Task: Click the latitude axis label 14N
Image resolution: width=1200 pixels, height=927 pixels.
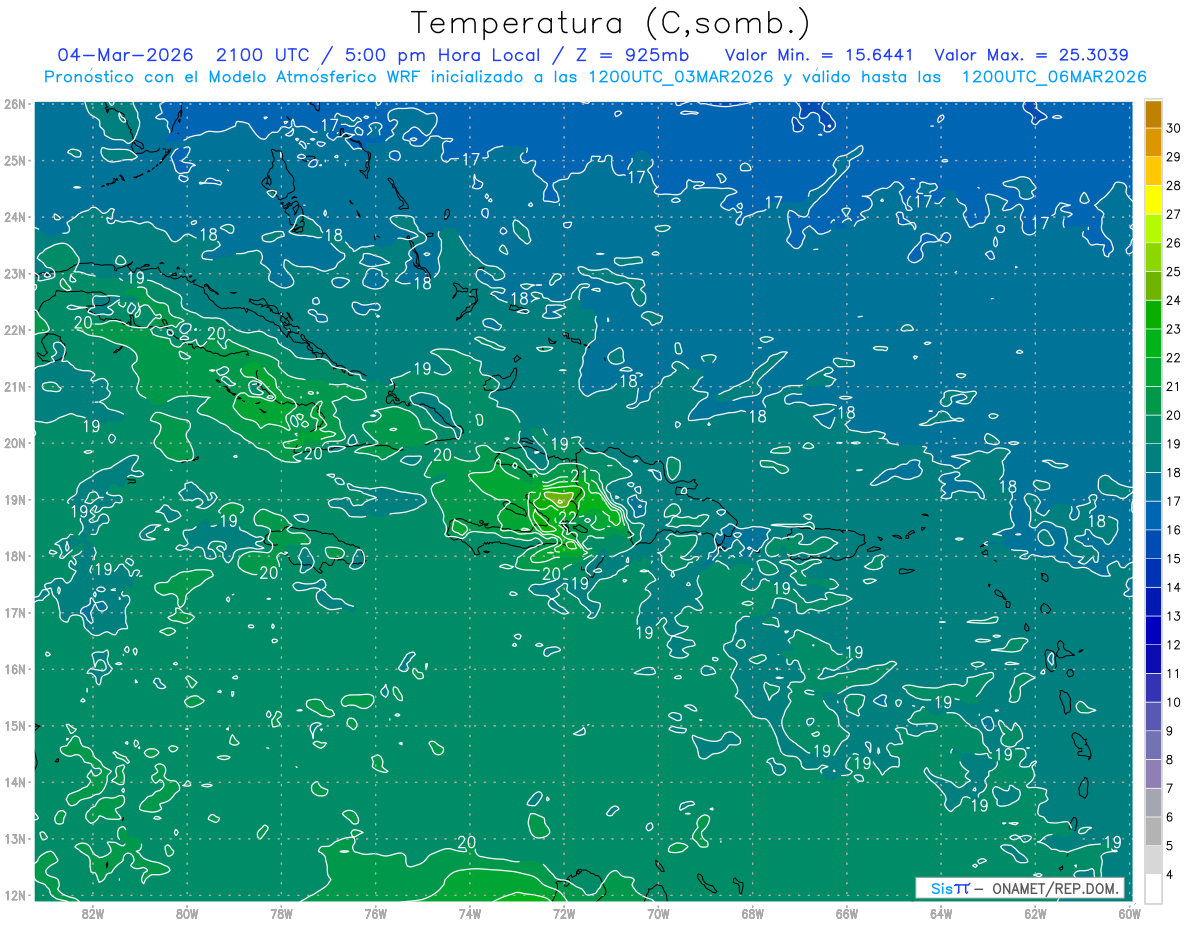Action: tap(16, 782)
